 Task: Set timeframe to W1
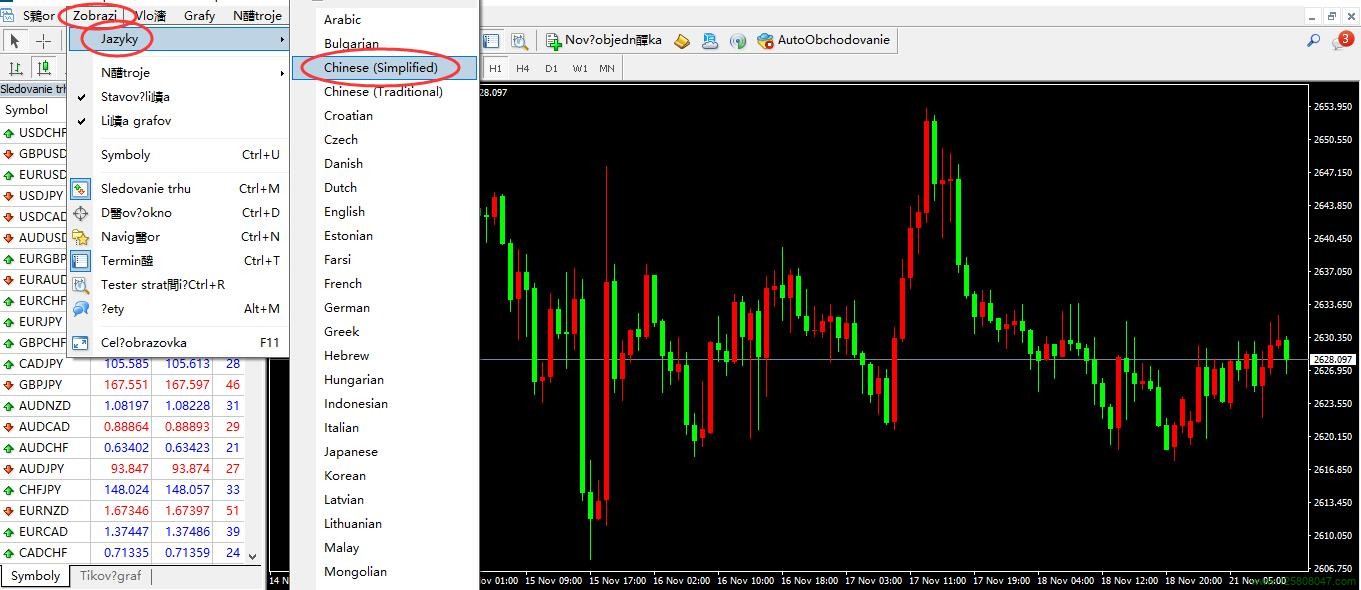tap(580, 68)
